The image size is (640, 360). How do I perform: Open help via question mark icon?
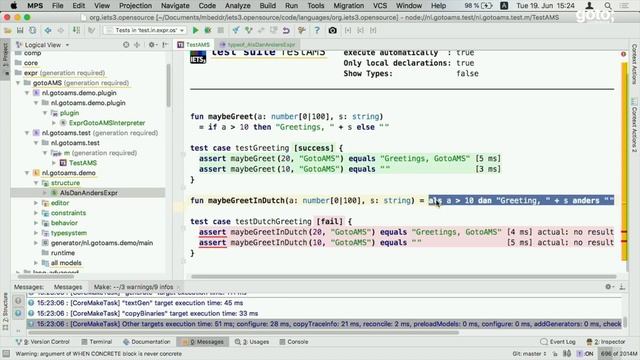pos(317,31)
